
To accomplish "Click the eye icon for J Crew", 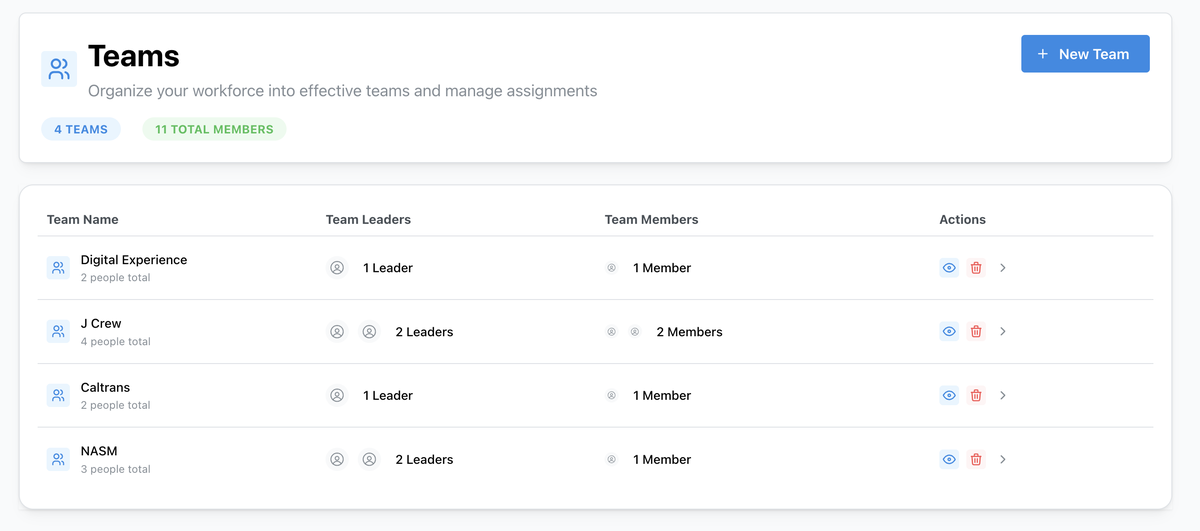I will (x=949, y=332).
